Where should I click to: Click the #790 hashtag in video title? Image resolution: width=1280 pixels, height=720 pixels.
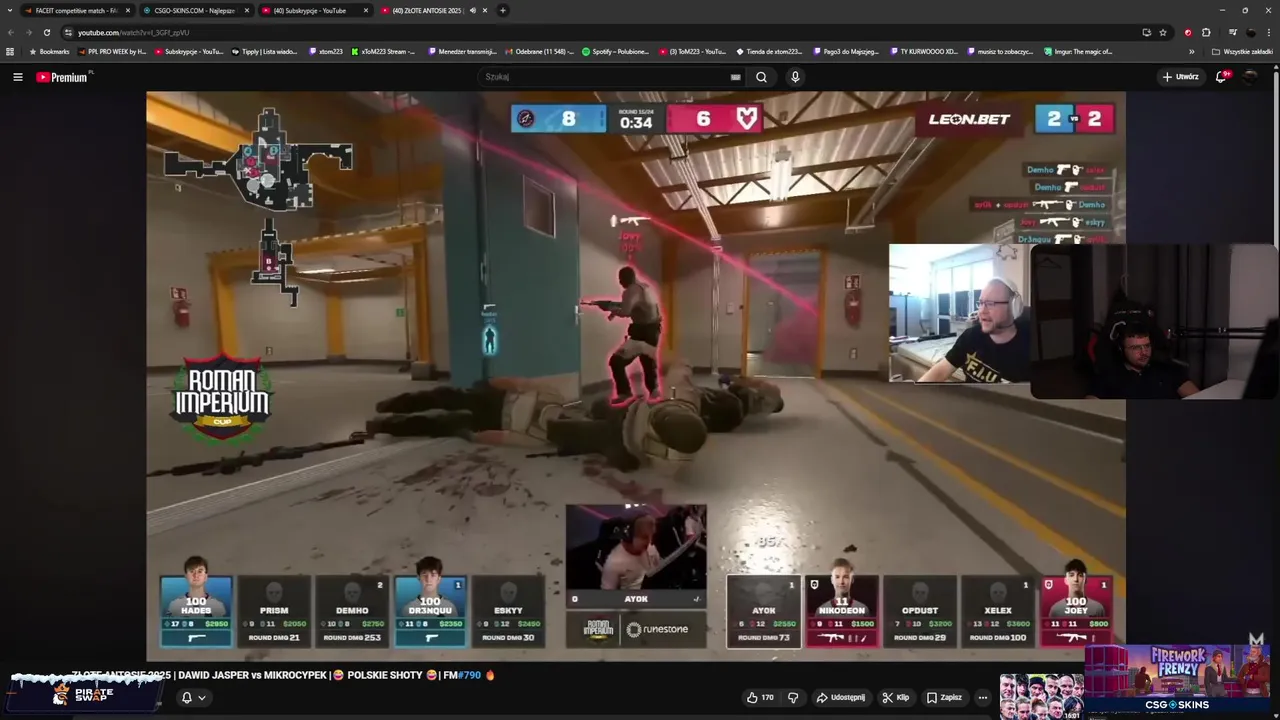click(x=470, y=675)
